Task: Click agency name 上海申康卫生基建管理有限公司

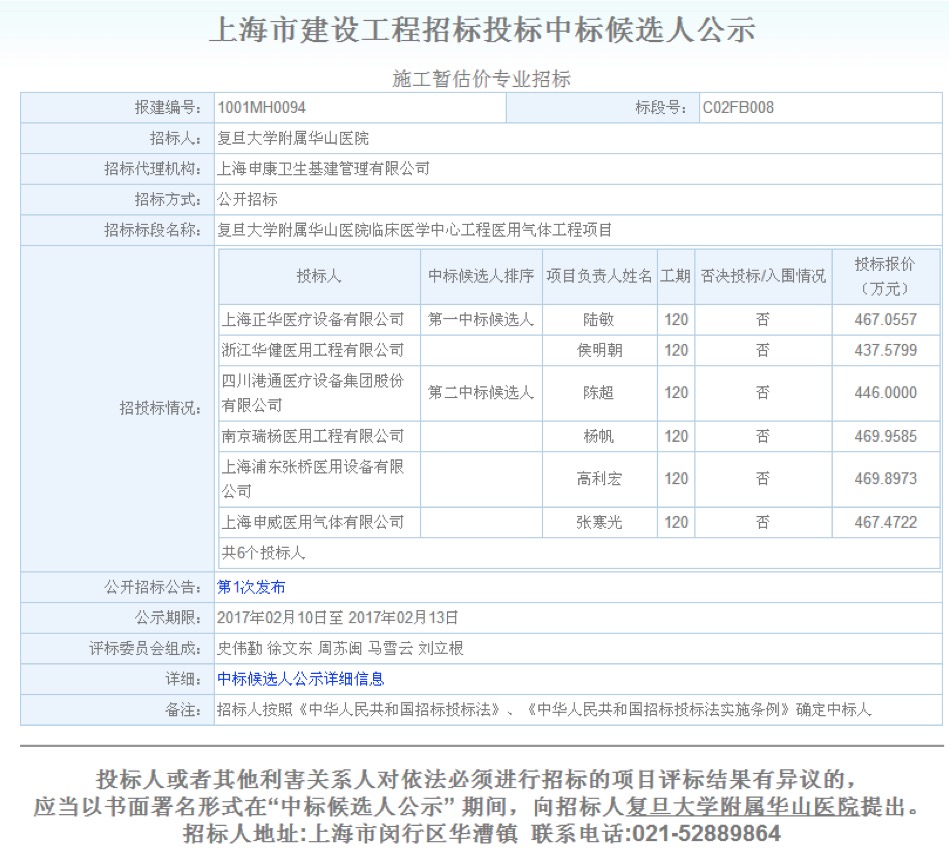Action: click(x=324, y=169)
